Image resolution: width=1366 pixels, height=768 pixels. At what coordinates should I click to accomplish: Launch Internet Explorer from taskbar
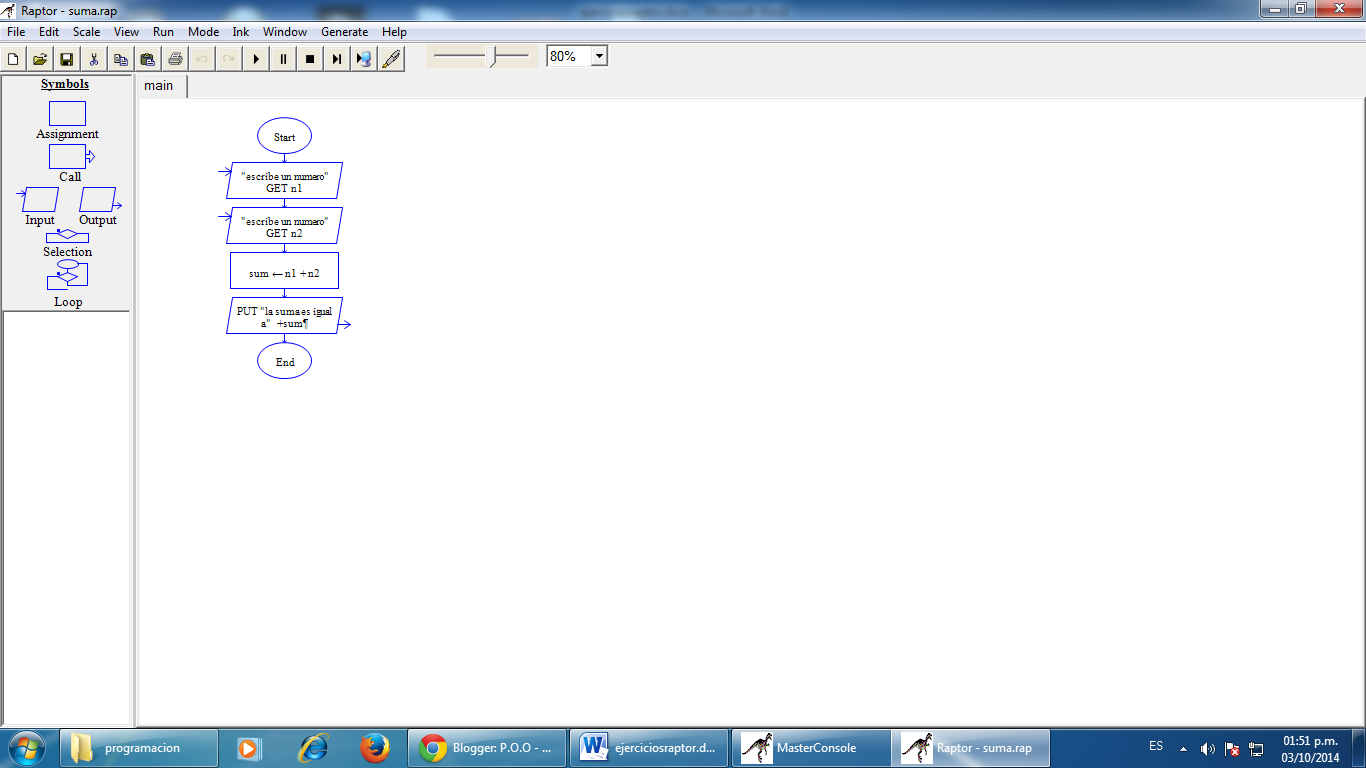(x=314, y=748)
